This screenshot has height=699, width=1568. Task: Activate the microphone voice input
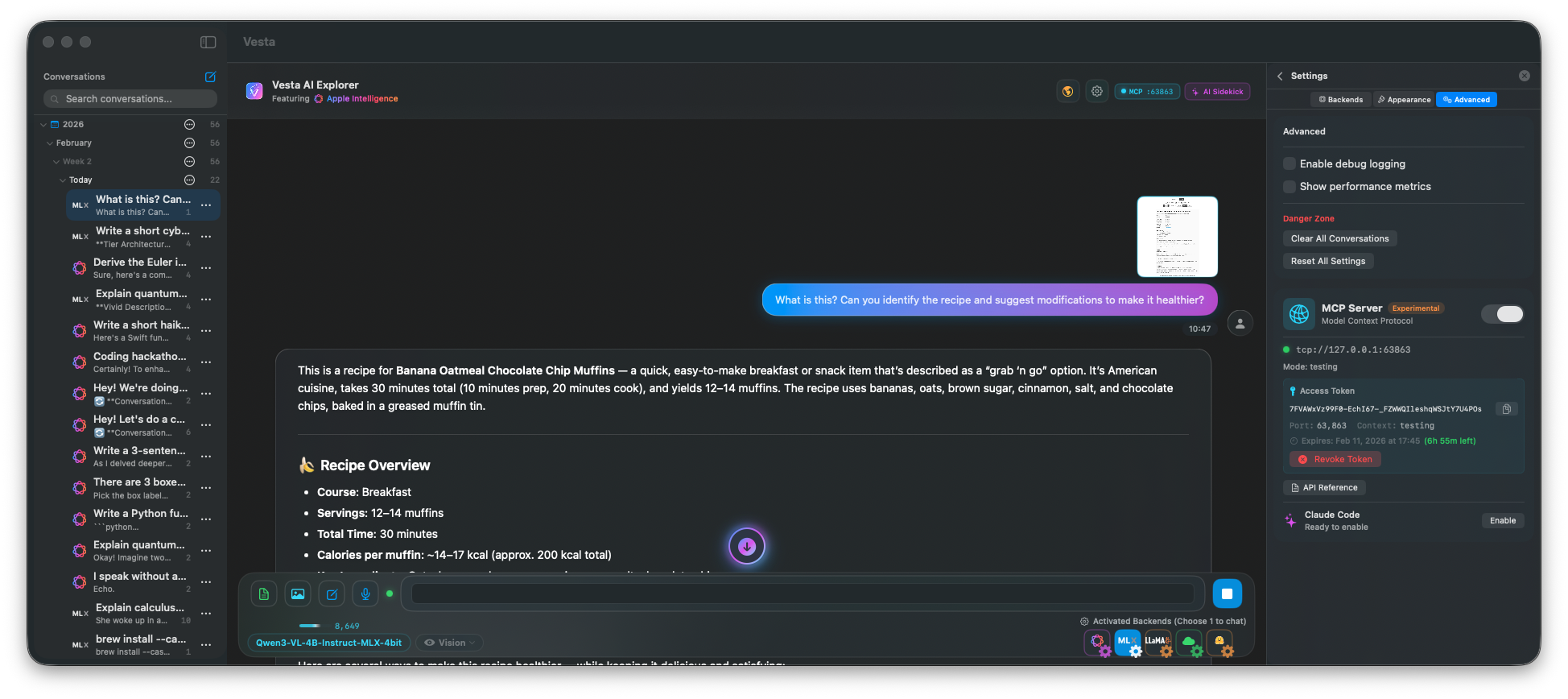tap(365, 594)
